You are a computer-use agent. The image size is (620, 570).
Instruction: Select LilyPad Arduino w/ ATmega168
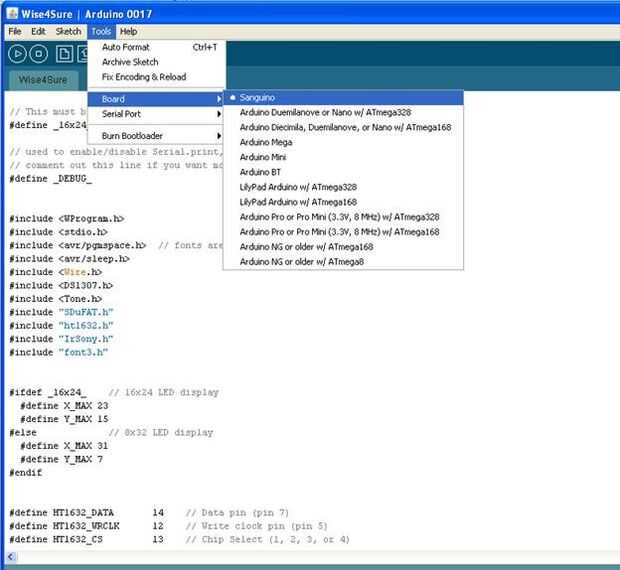click(343, 202)
